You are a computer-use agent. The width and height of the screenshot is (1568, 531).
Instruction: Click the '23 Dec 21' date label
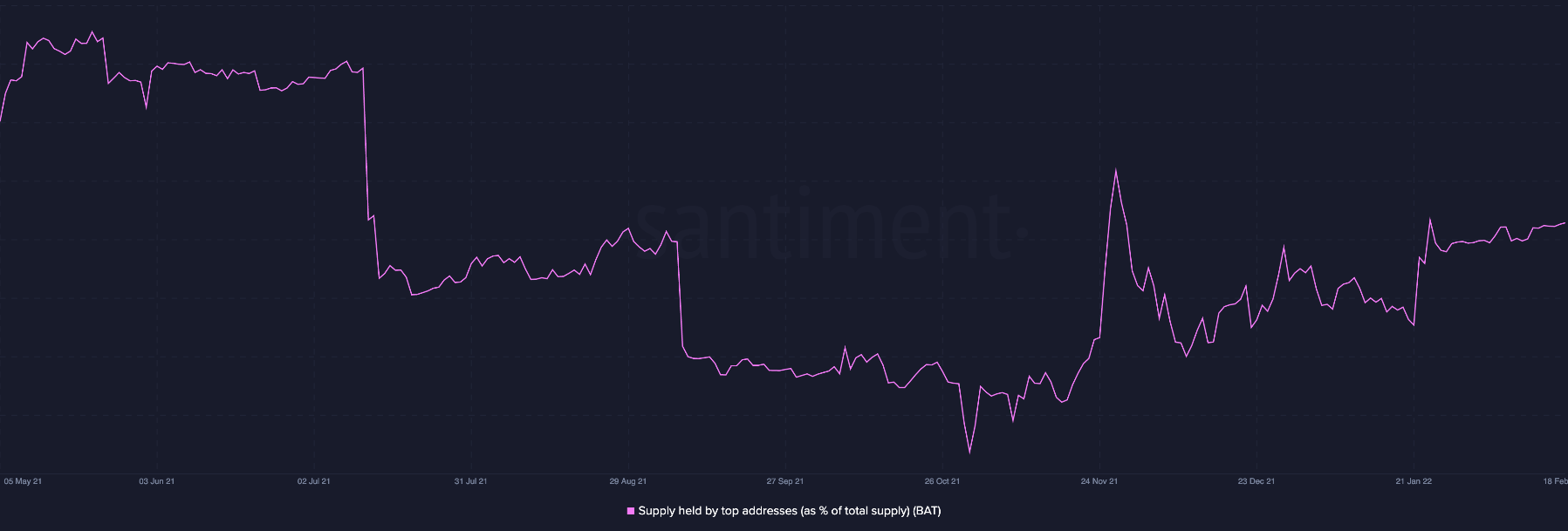tap(1256, 481)
